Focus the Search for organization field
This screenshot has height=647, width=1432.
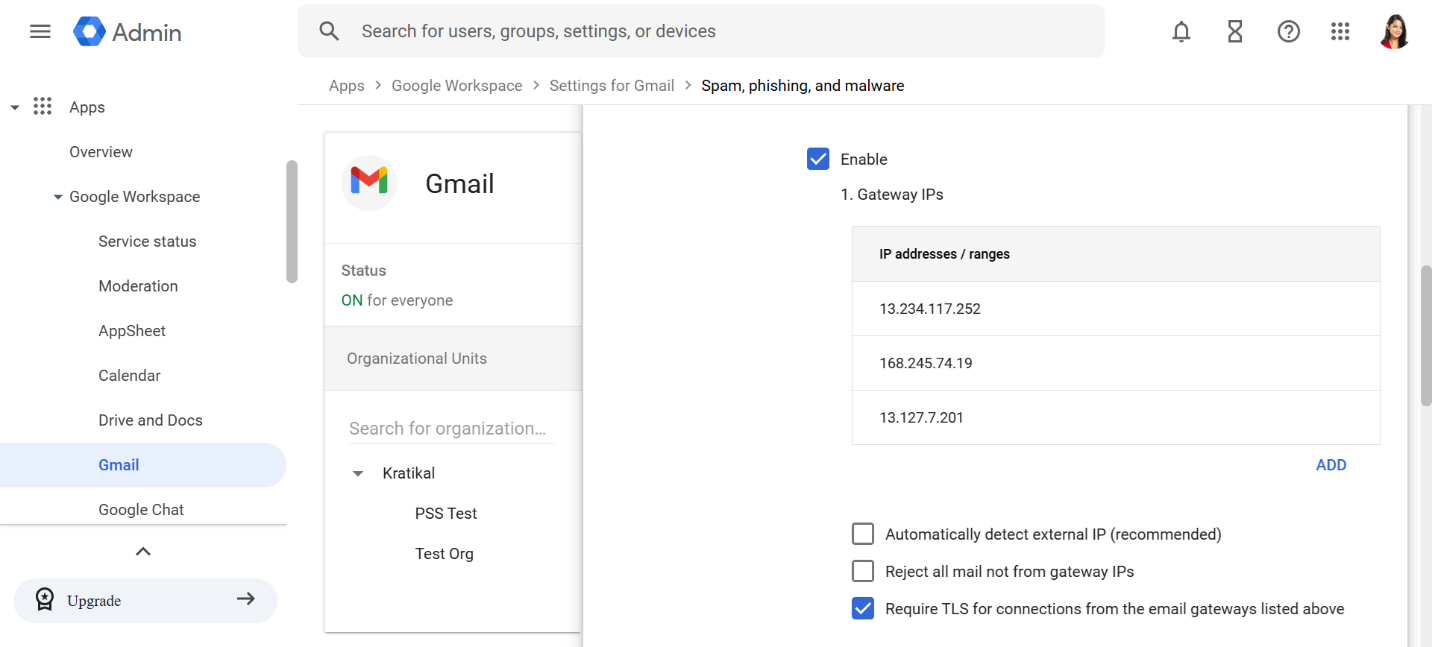[x=451, y=429]
